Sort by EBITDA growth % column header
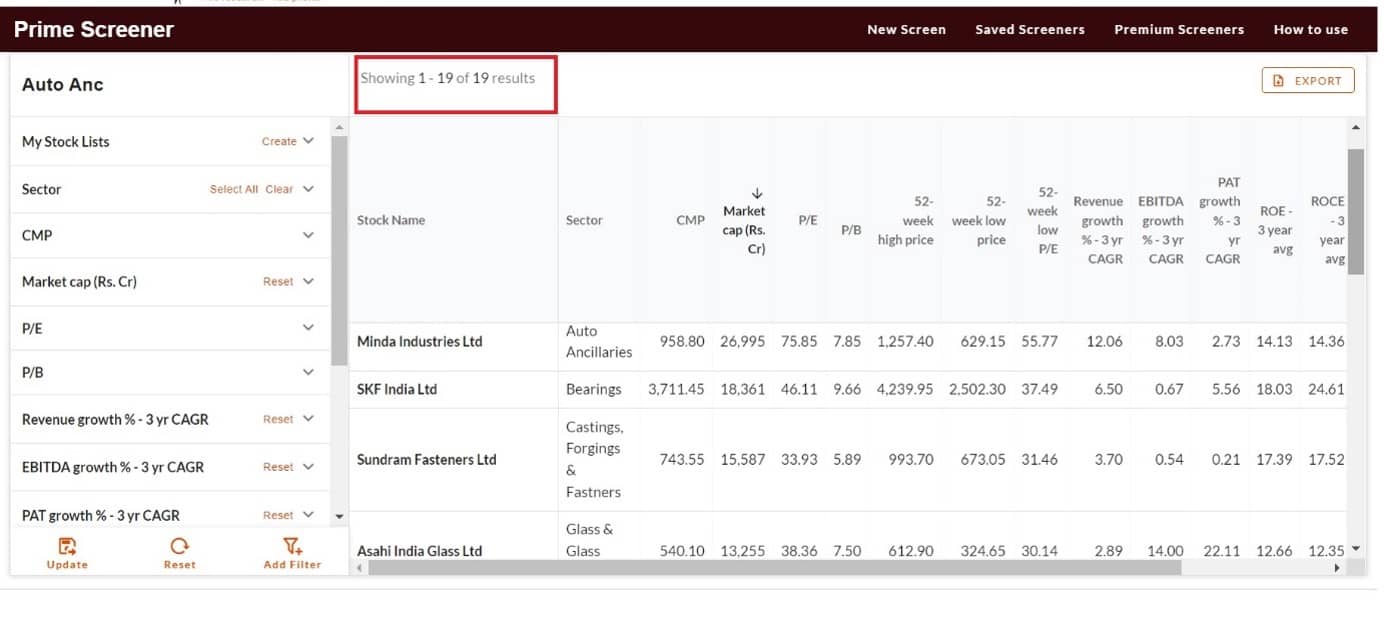This screenshot has height=626, width=1384. pyautogui.click(x=1161, y=230)
